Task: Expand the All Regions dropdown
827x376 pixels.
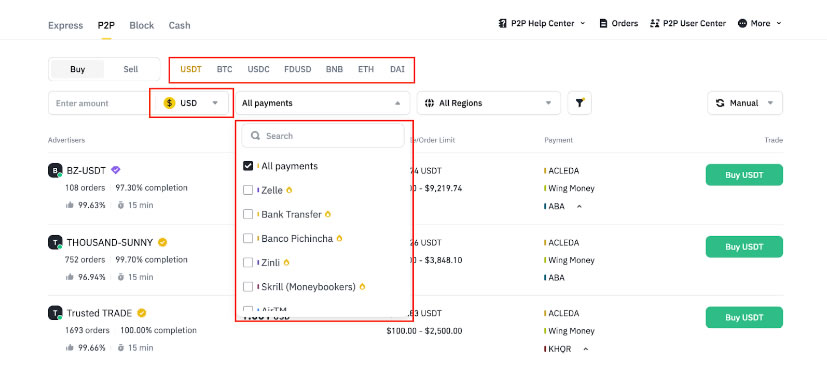Action: 489,103
